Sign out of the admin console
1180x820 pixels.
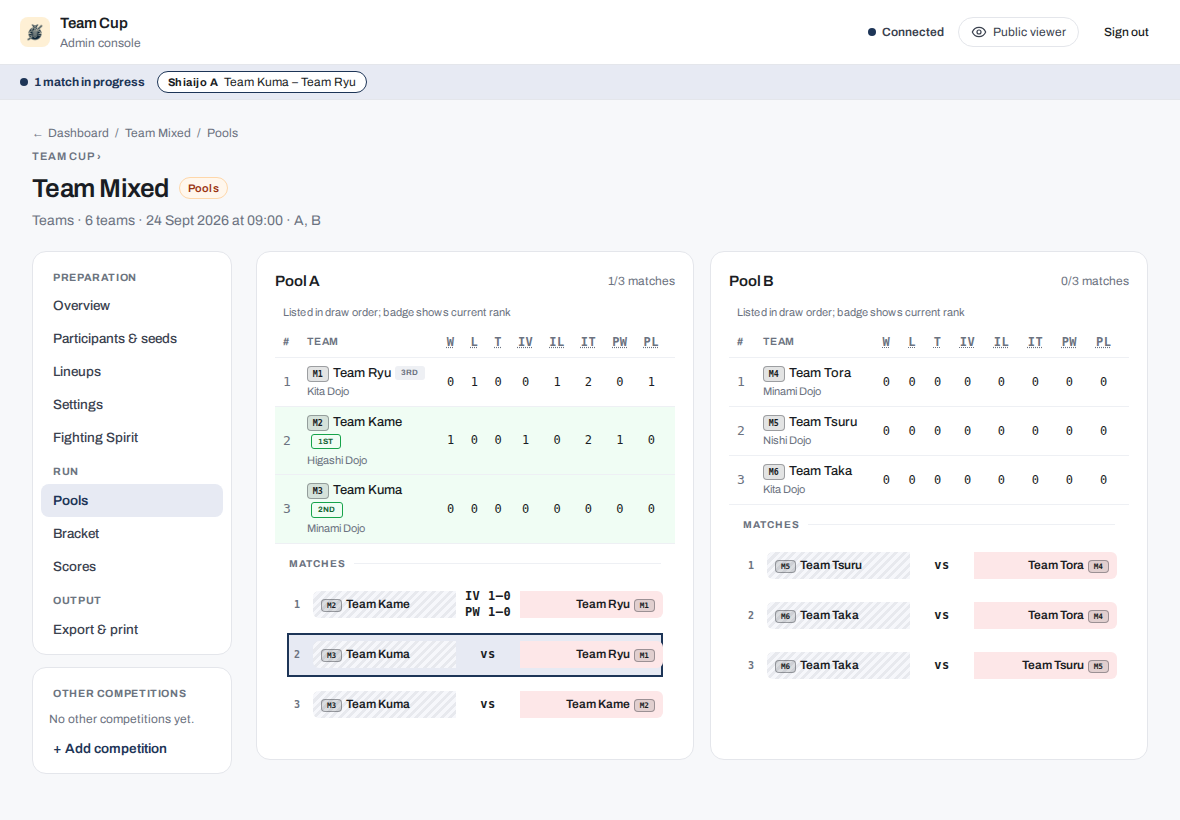(x=1126, y=32)
